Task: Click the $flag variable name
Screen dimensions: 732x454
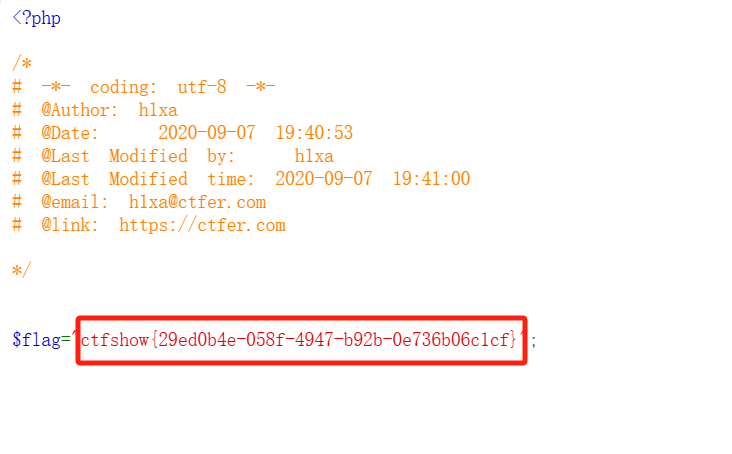Action: pos(36,340)
